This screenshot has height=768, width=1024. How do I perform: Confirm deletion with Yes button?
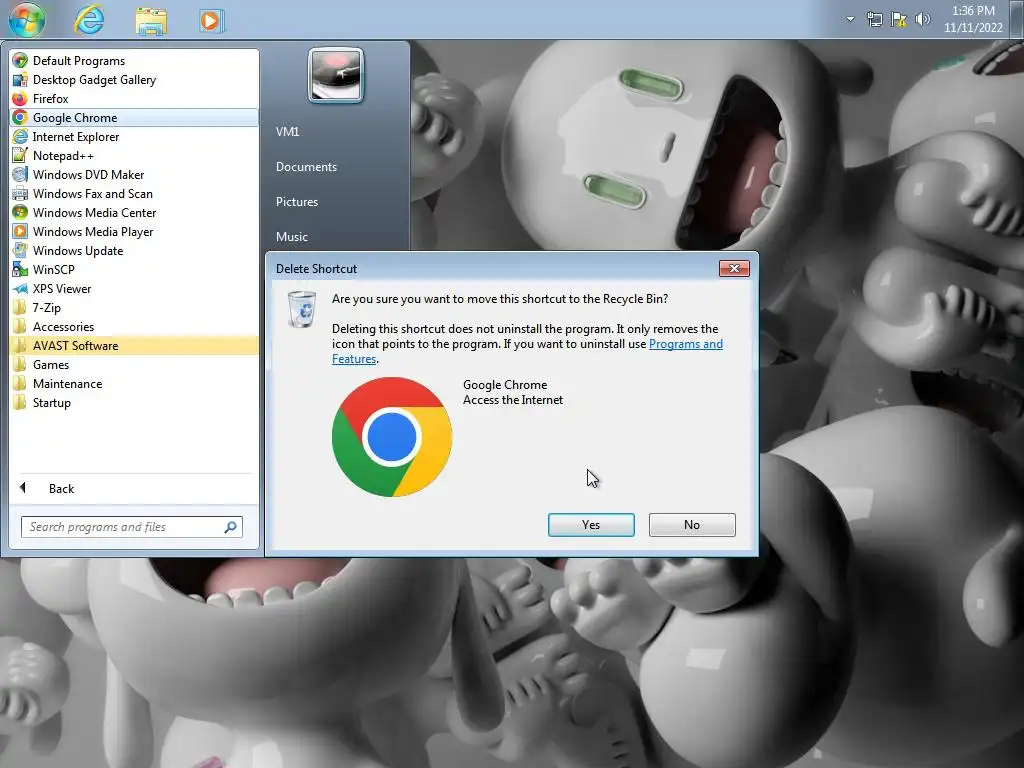tap(591, 525)
